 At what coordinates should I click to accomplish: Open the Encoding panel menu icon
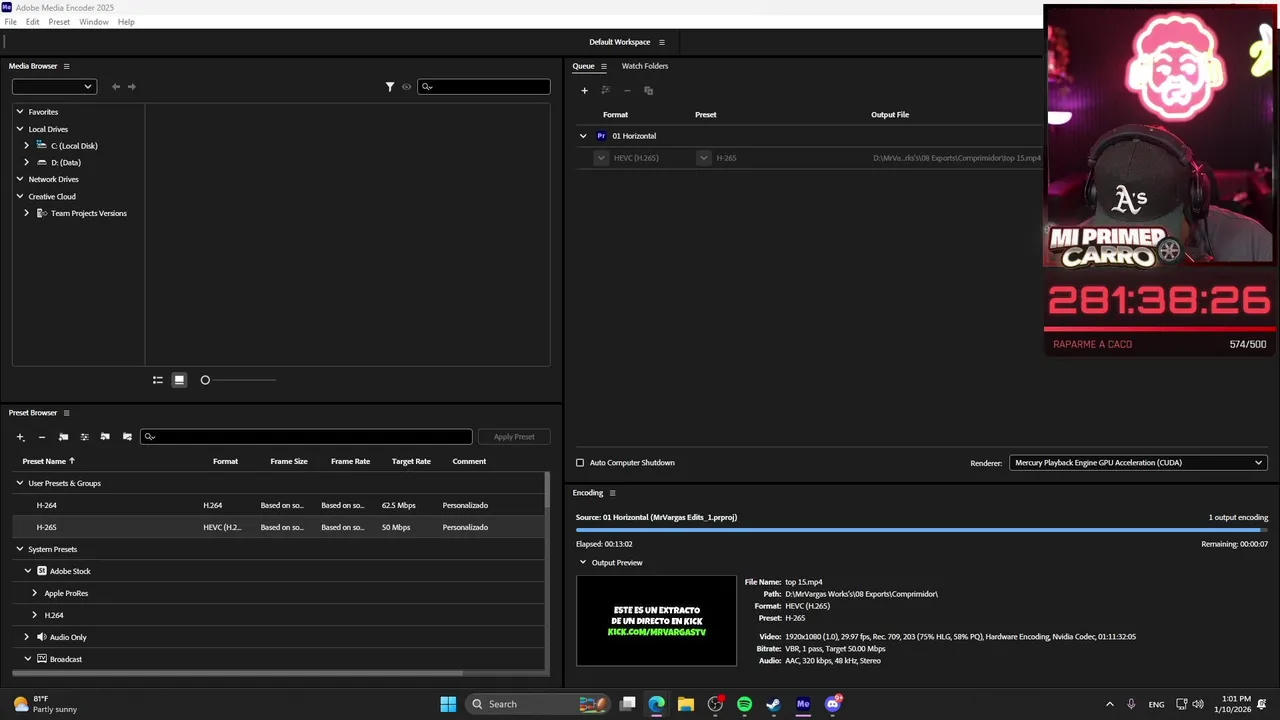[613, 493]
